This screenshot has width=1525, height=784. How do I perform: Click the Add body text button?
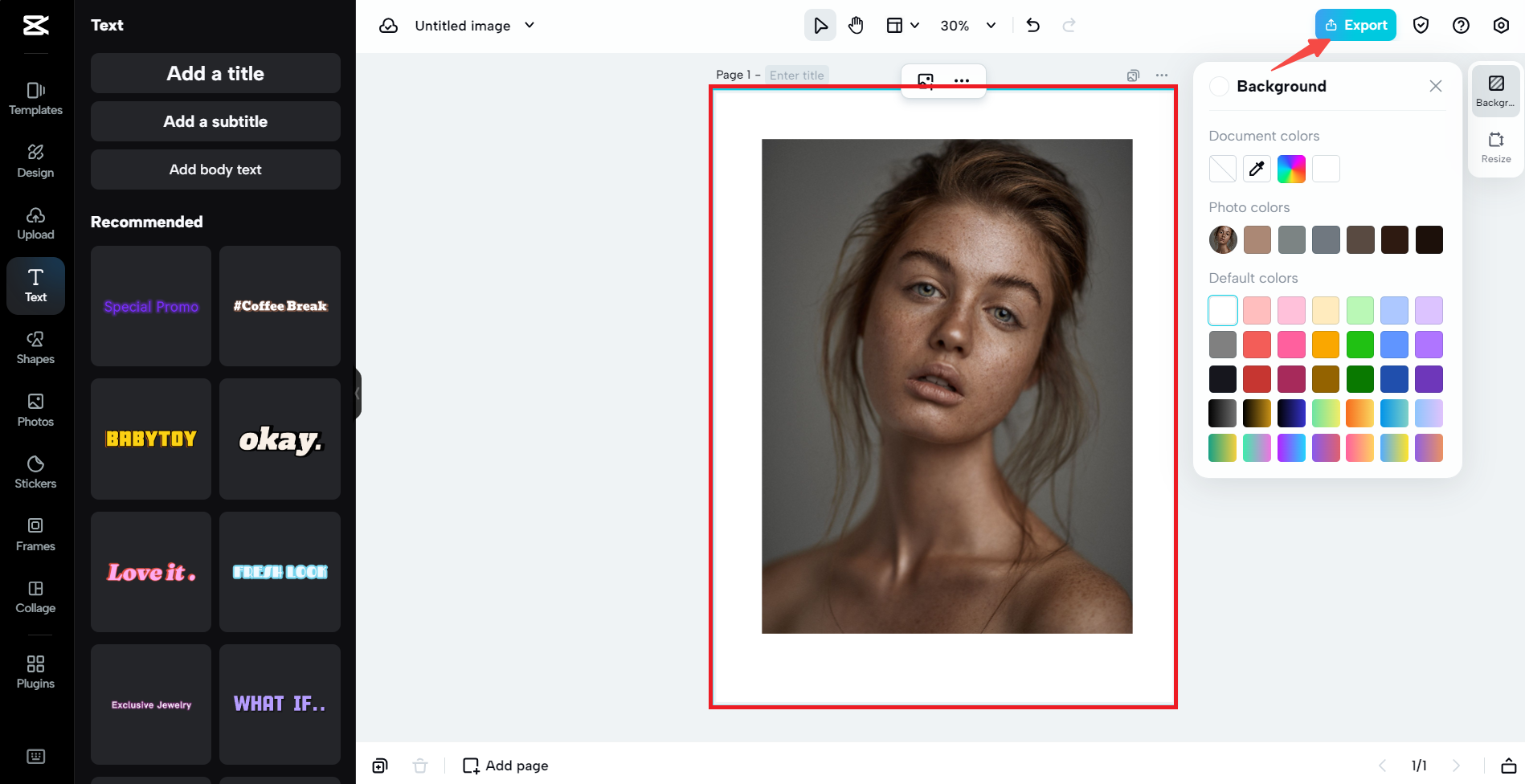[215, 169]
